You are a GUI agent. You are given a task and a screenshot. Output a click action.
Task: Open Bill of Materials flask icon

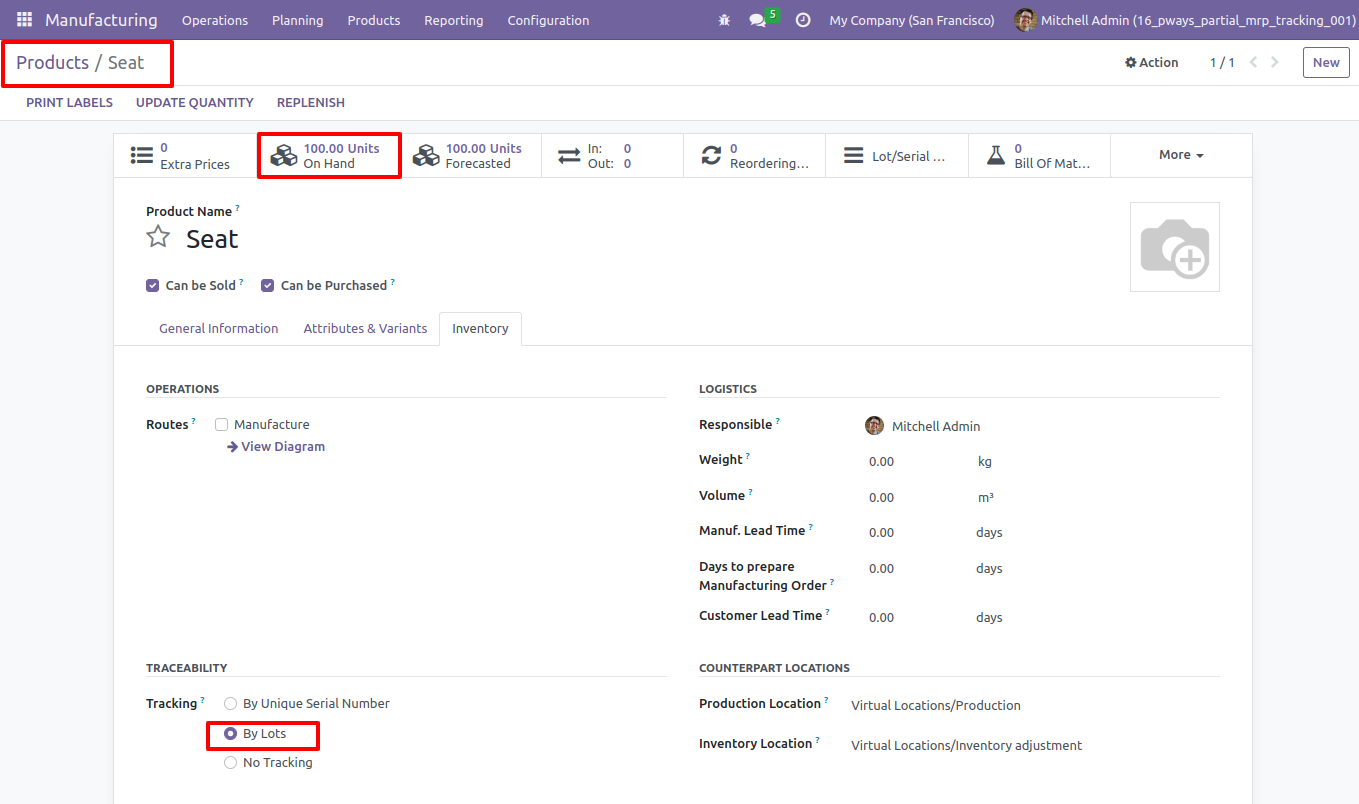(996, 156)
